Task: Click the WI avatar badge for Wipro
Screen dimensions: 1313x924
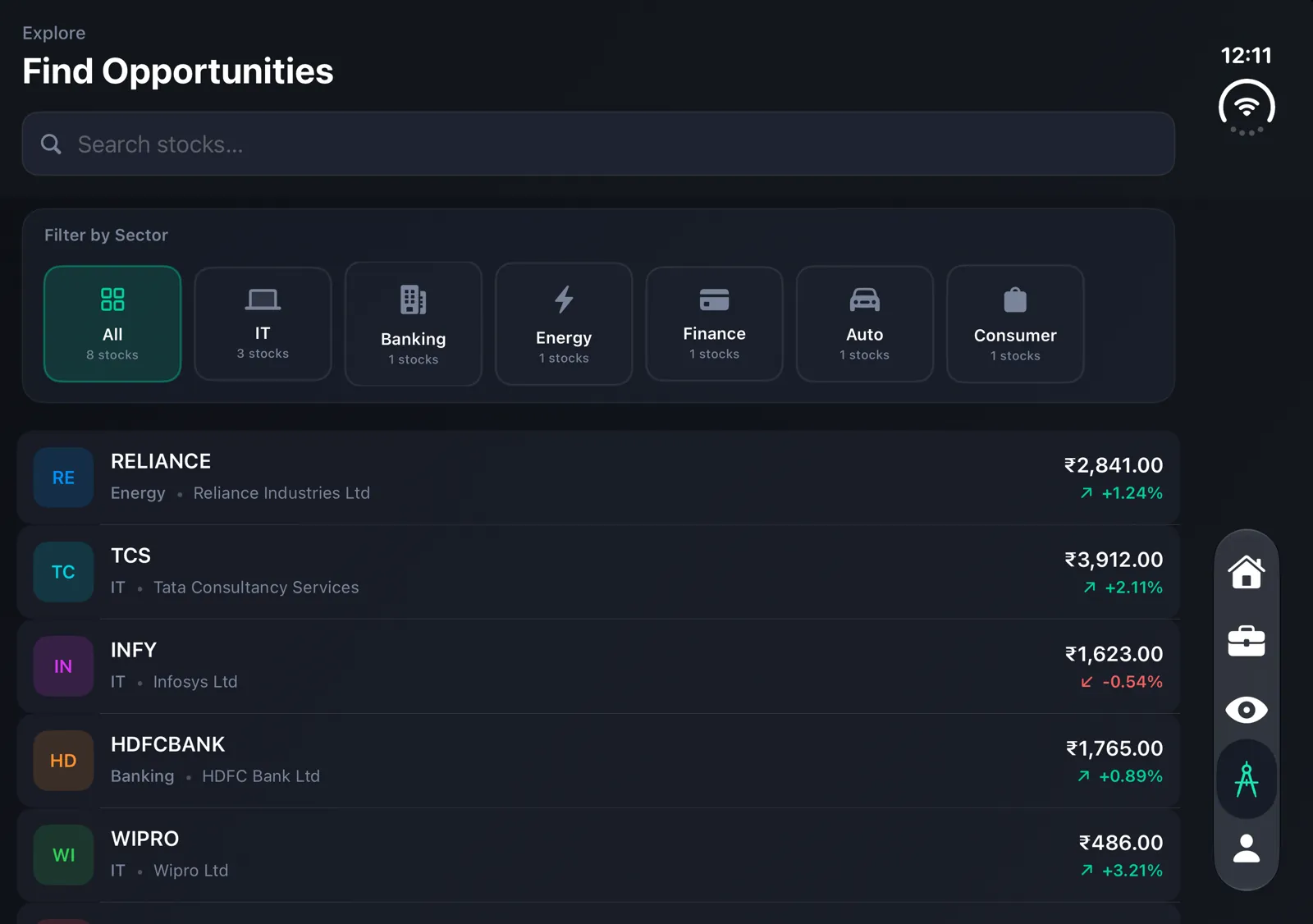Action: point(63,855)
